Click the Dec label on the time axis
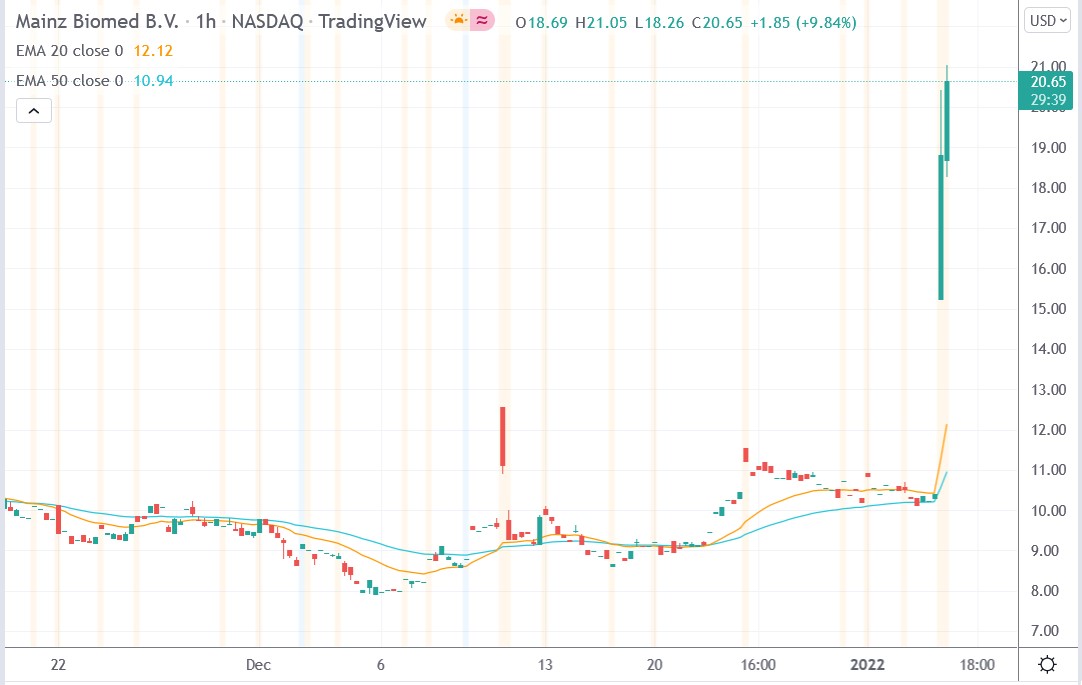The image size is (1082, 685). pyautogui.click(x=258, y=664)
